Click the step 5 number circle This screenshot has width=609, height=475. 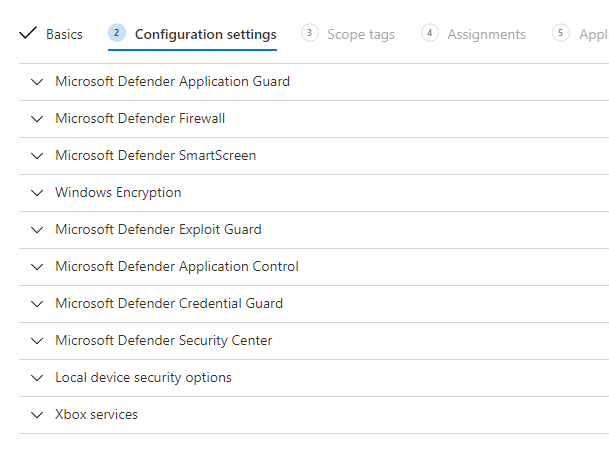click(x=561, y=33)
